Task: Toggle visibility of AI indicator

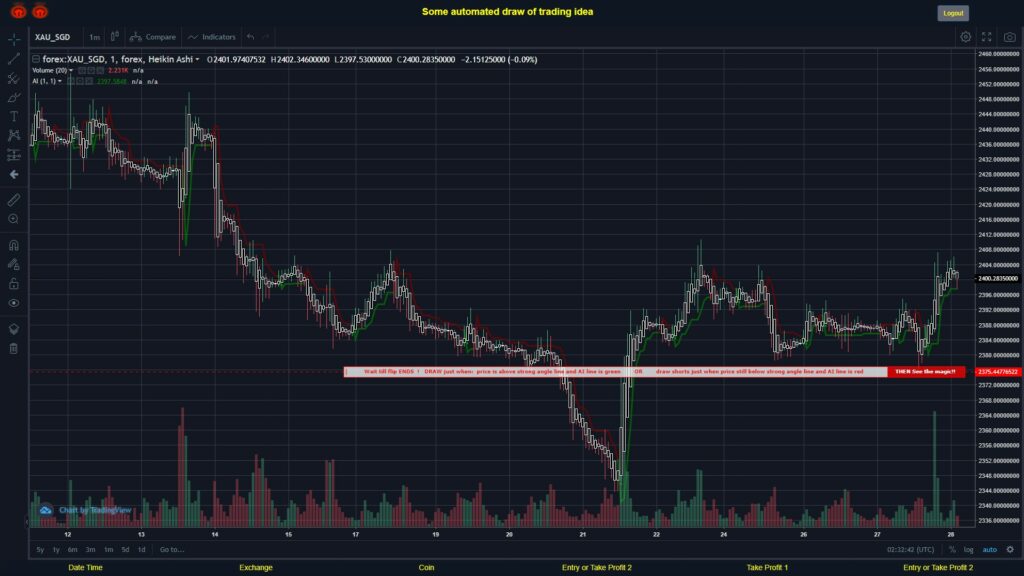Action: click(71, 82)
